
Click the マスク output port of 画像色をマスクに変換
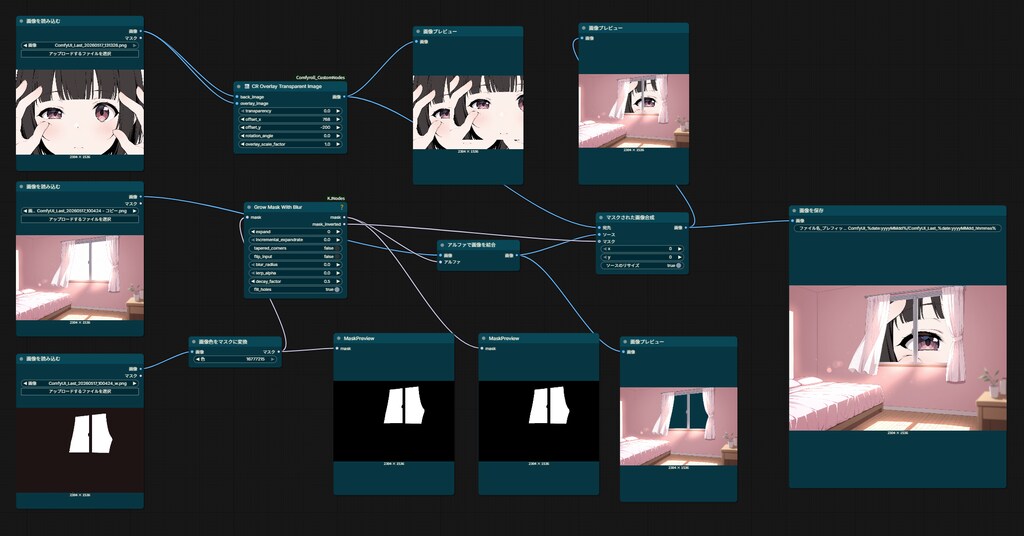(279, 352)
